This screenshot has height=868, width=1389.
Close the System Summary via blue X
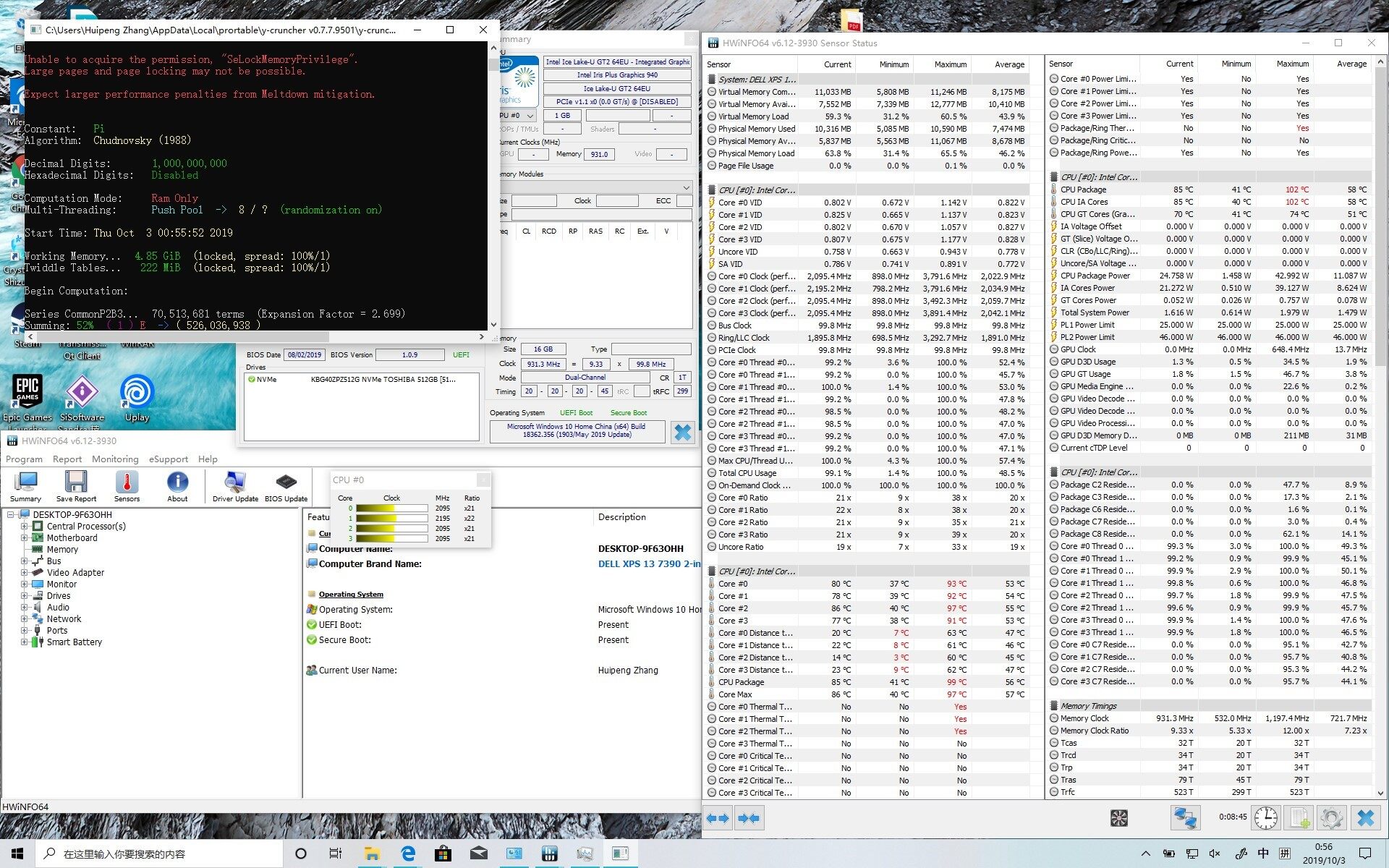[682, 433]
